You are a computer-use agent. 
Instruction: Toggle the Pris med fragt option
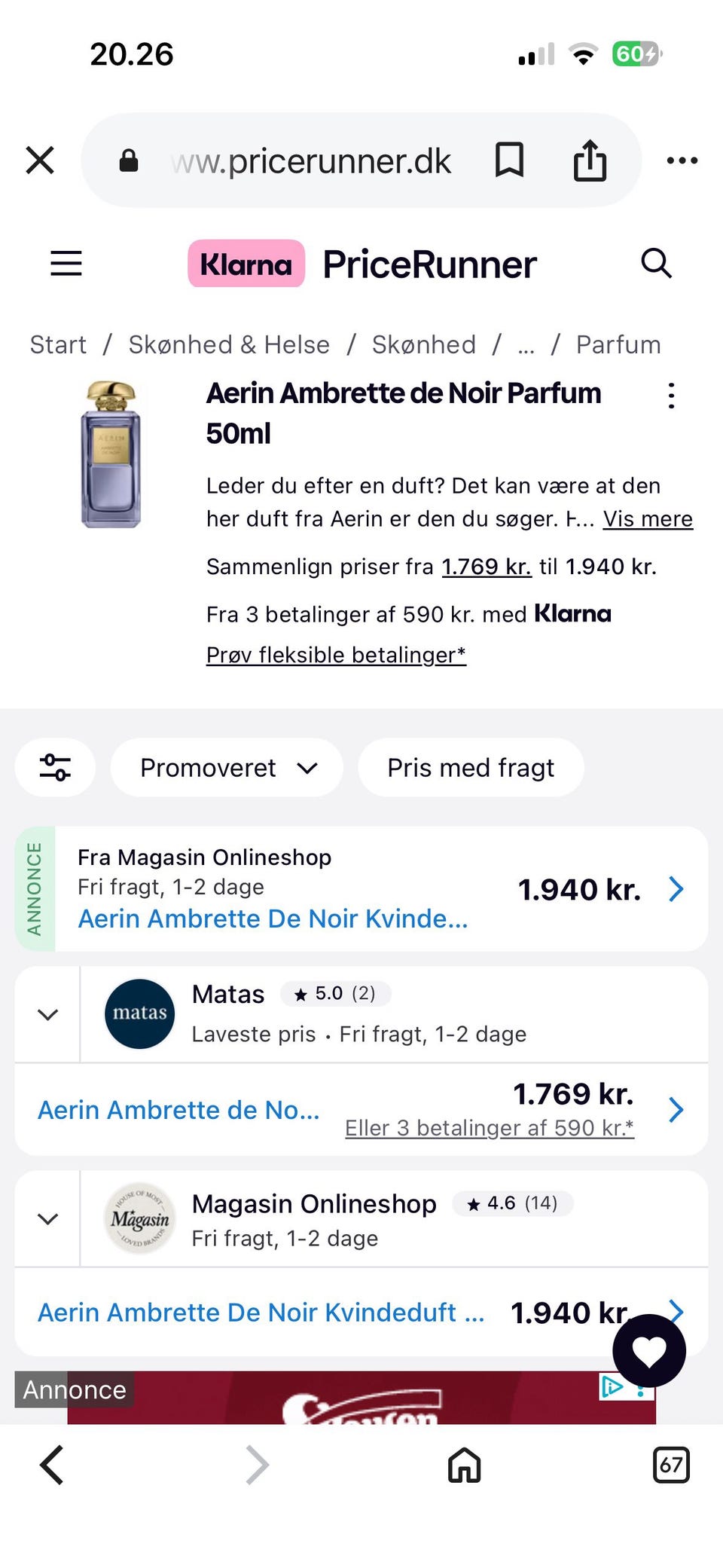click(x=471, y=768)
